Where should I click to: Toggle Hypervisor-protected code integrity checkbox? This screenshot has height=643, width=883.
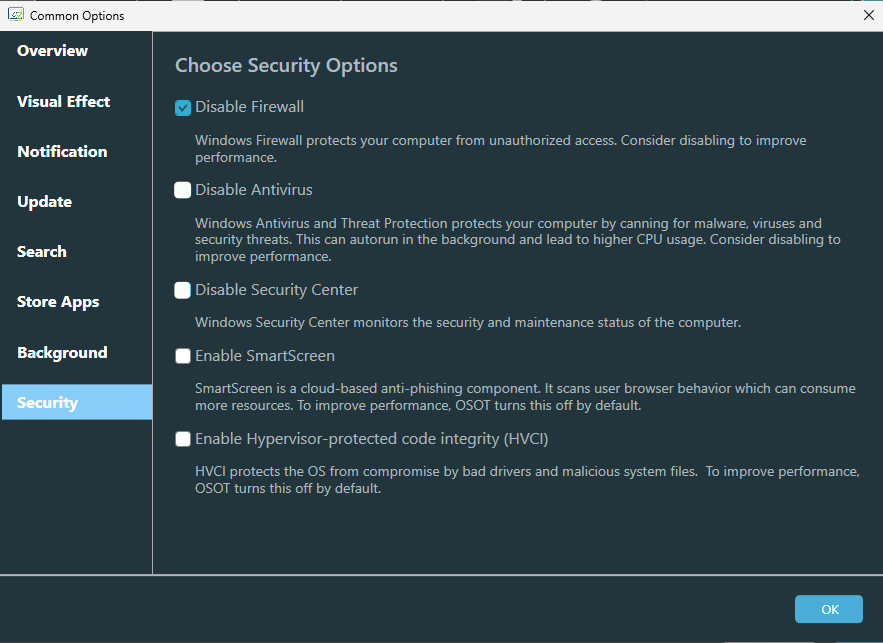coord(183,439)
